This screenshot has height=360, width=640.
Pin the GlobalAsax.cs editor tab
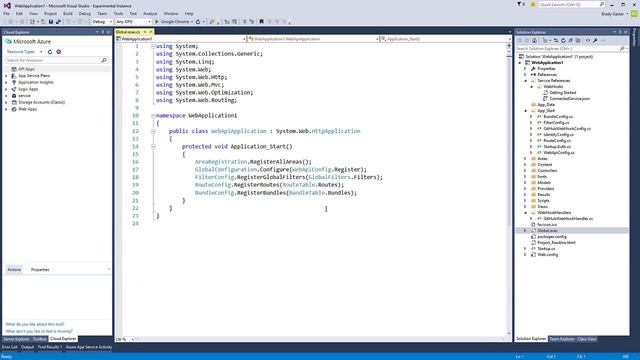click(145, 32)
